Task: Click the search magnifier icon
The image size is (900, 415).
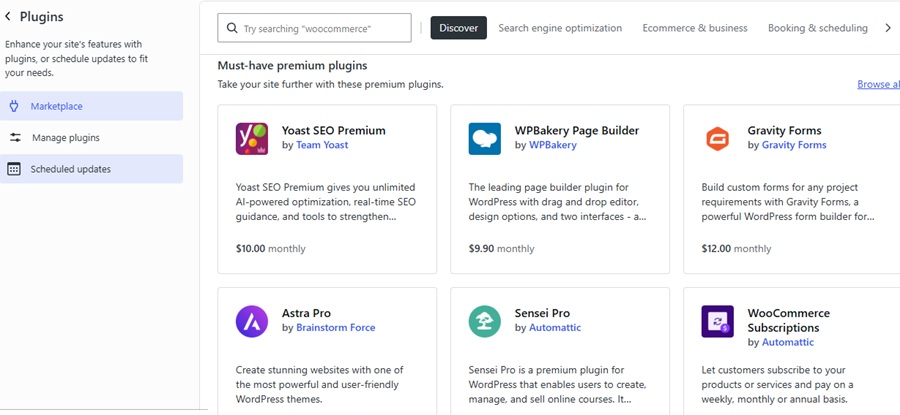Action: [232, 28]
